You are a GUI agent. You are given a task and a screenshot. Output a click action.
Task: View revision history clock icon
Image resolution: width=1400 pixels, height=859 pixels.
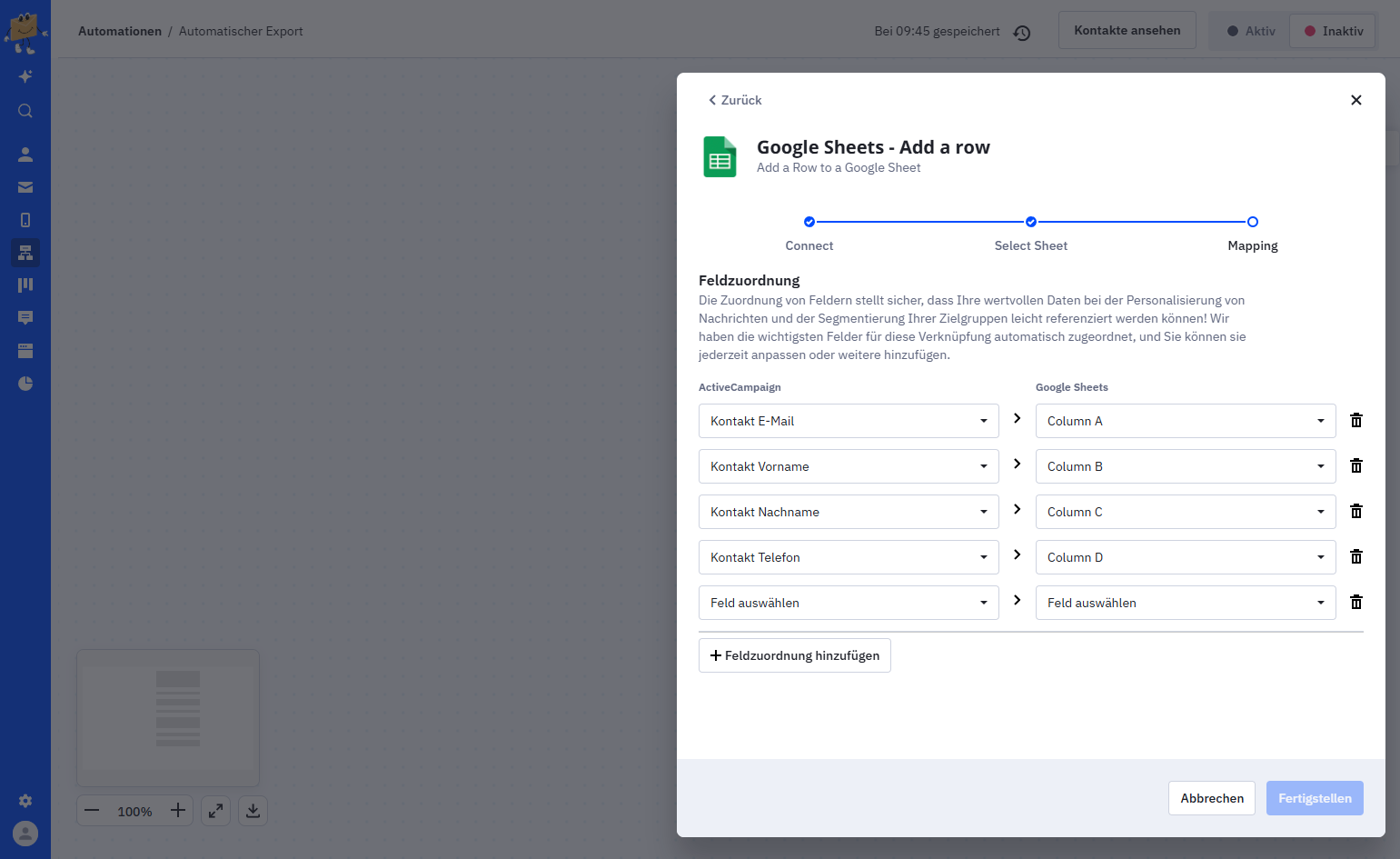point(1022,33)
